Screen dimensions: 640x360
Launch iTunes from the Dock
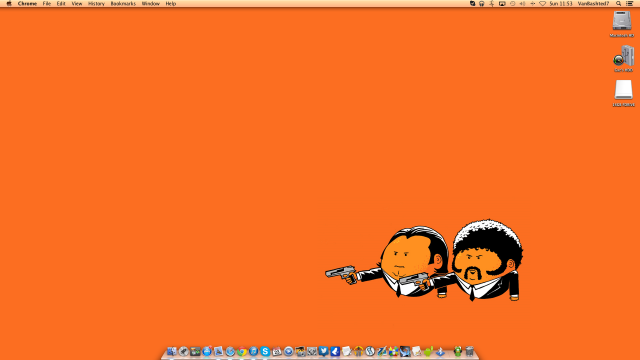tap(253, 351)
